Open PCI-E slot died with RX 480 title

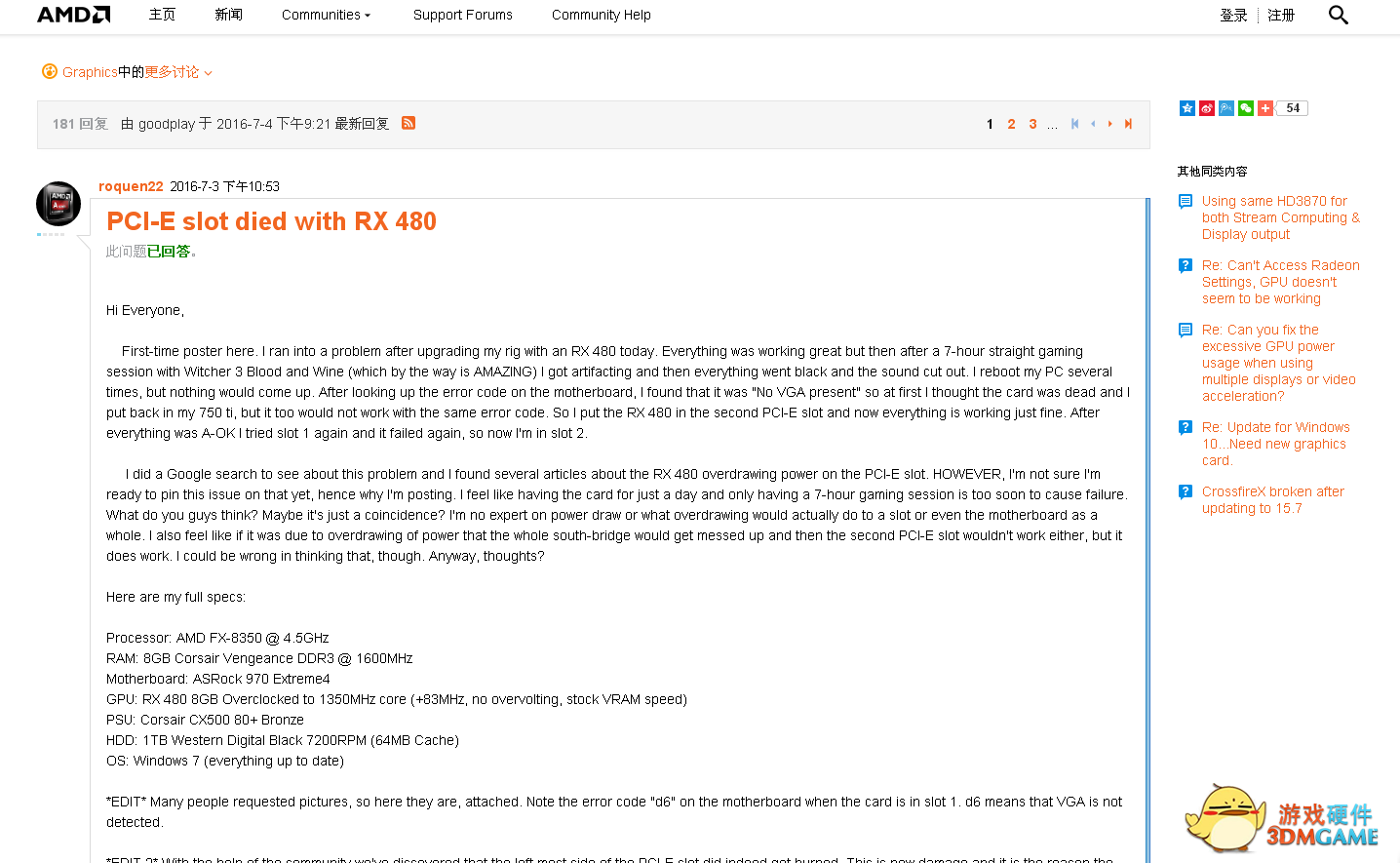coord(271,221)
